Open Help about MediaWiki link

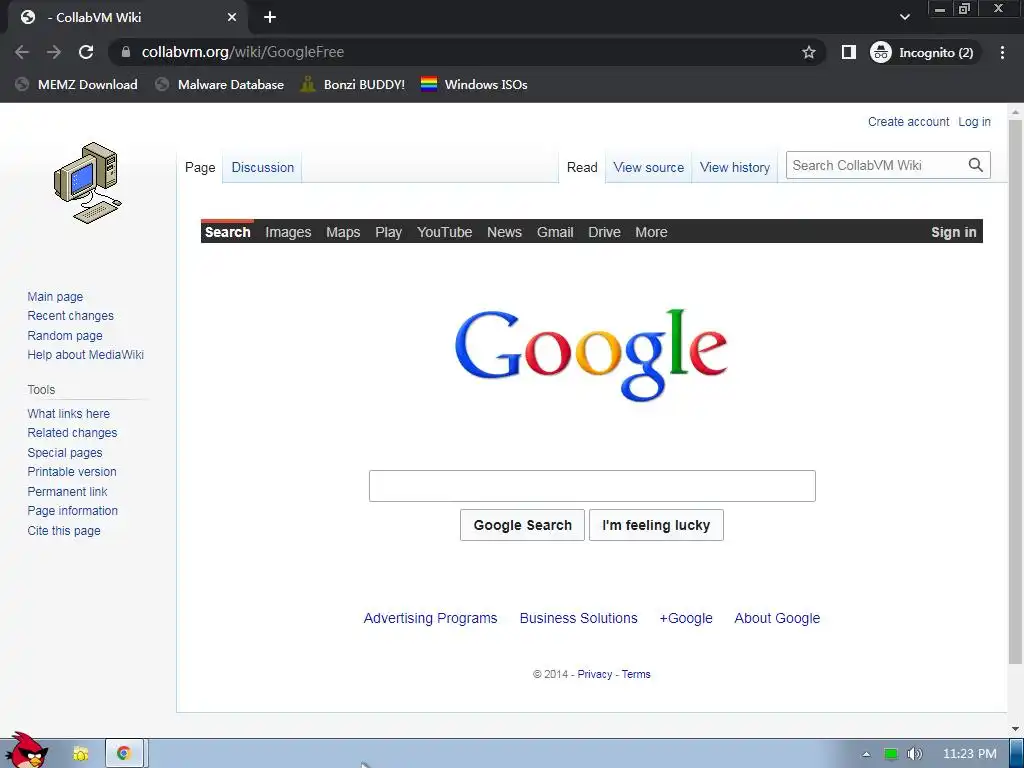tap(86, 355)
